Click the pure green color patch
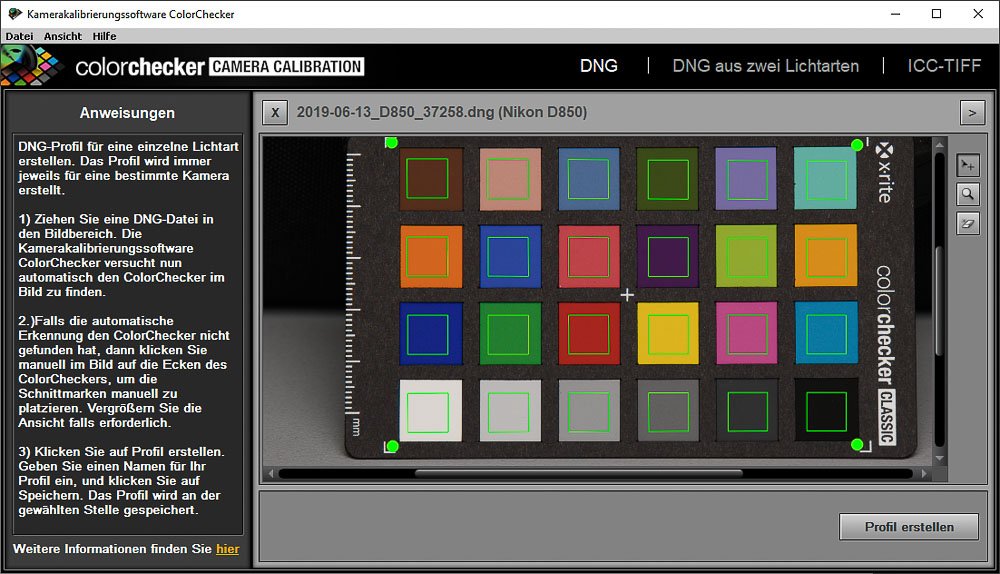Screen dimensions: 1000x574 [510, 333]
